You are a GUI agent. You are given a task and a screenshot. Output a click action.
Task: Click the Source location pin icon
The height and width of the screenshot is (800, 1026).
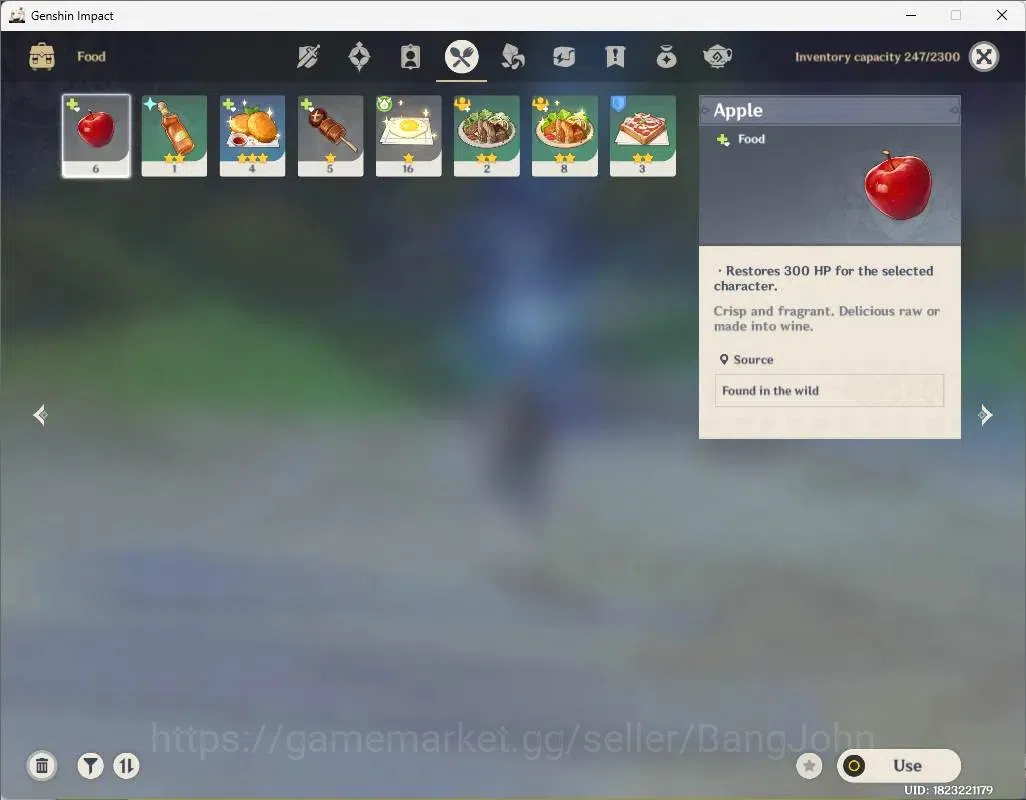(x=724, y=359)
